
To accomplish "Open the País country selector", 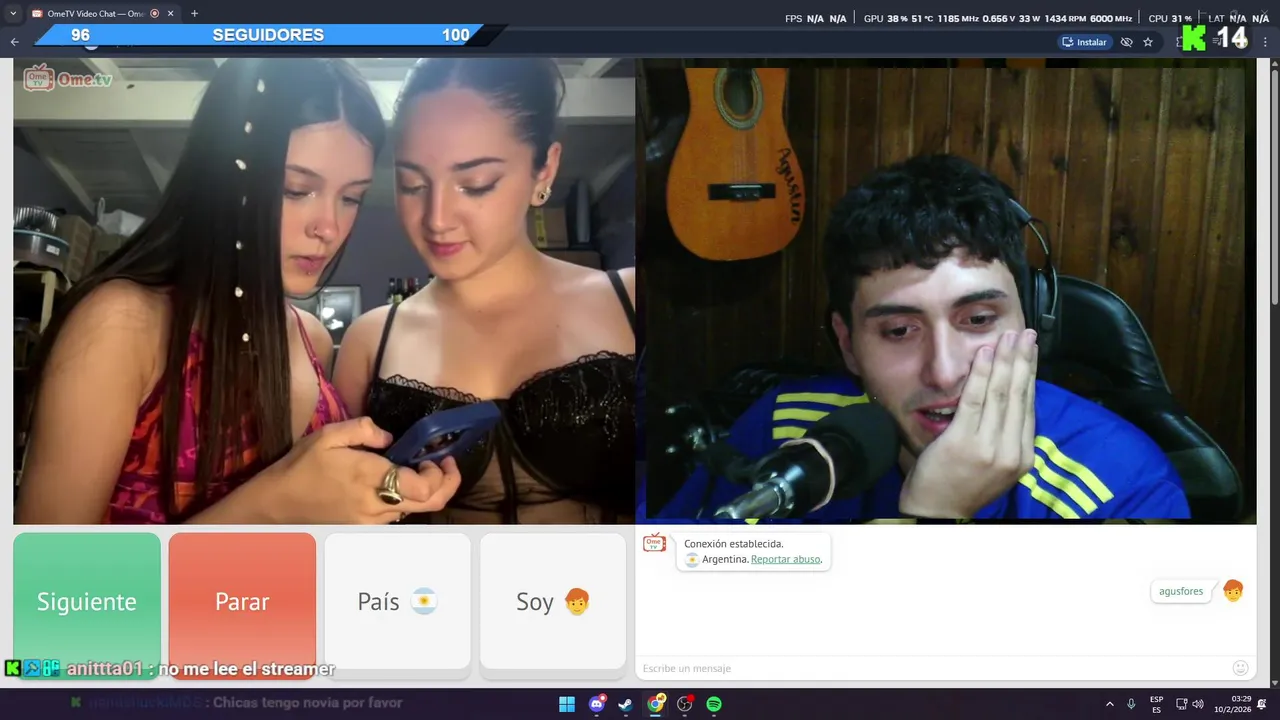I will coord(397,601).
